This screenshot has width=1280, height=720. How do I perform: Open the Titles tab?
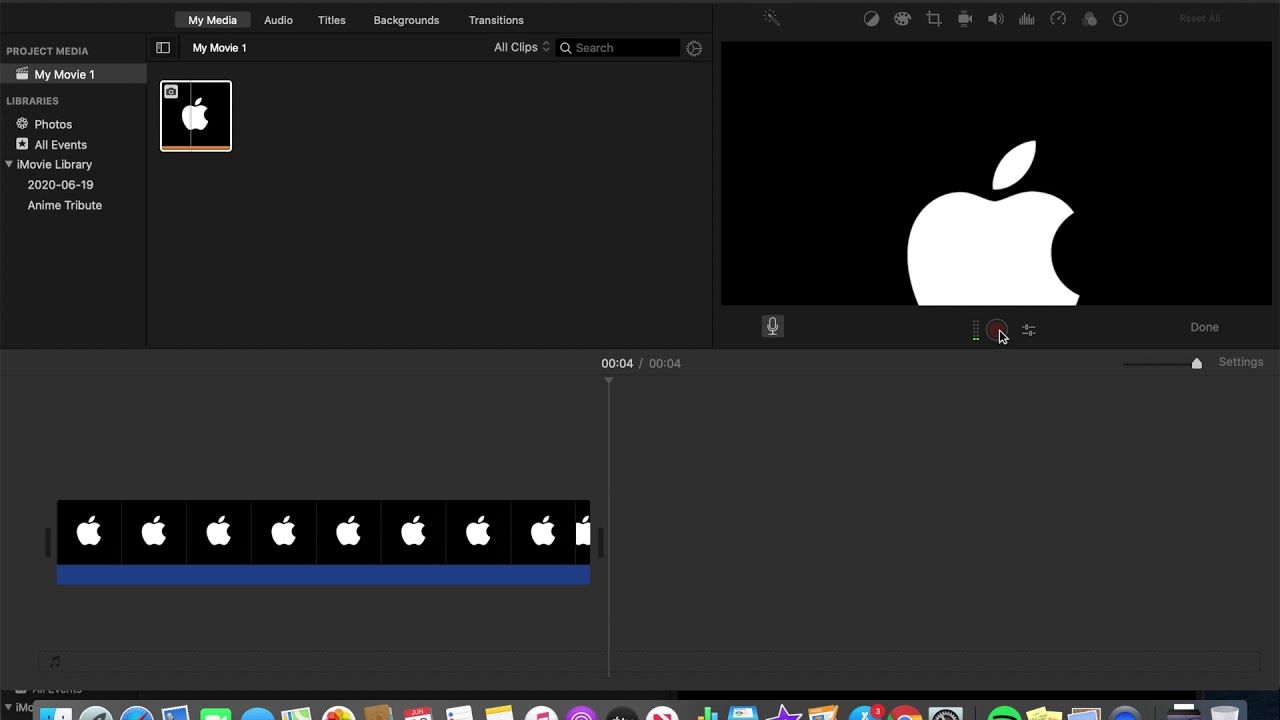click(x=332, y=20)
